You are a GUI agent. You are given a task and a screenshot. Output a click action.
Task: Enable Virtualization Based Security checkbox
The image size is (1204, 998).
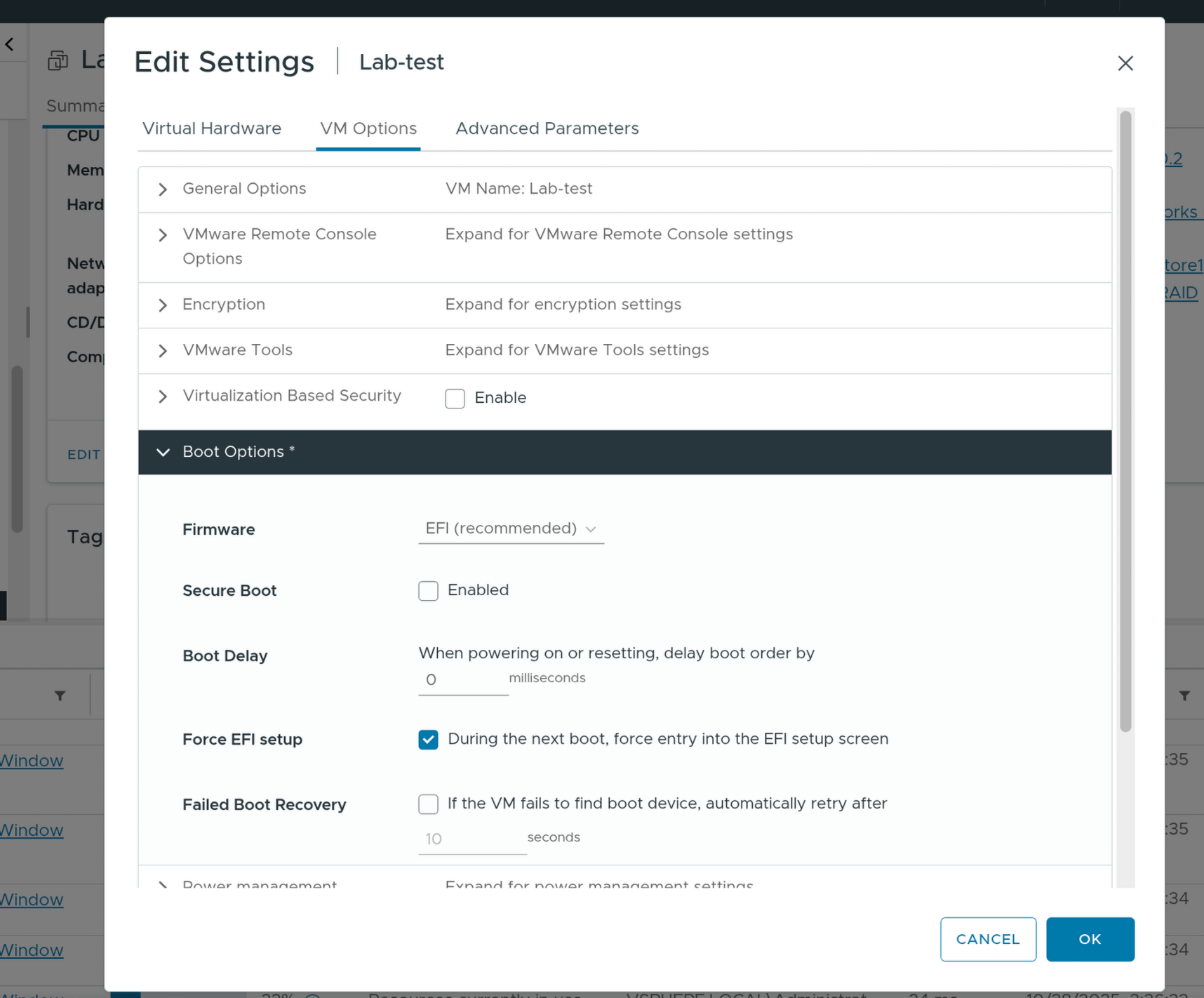(455, 399)
